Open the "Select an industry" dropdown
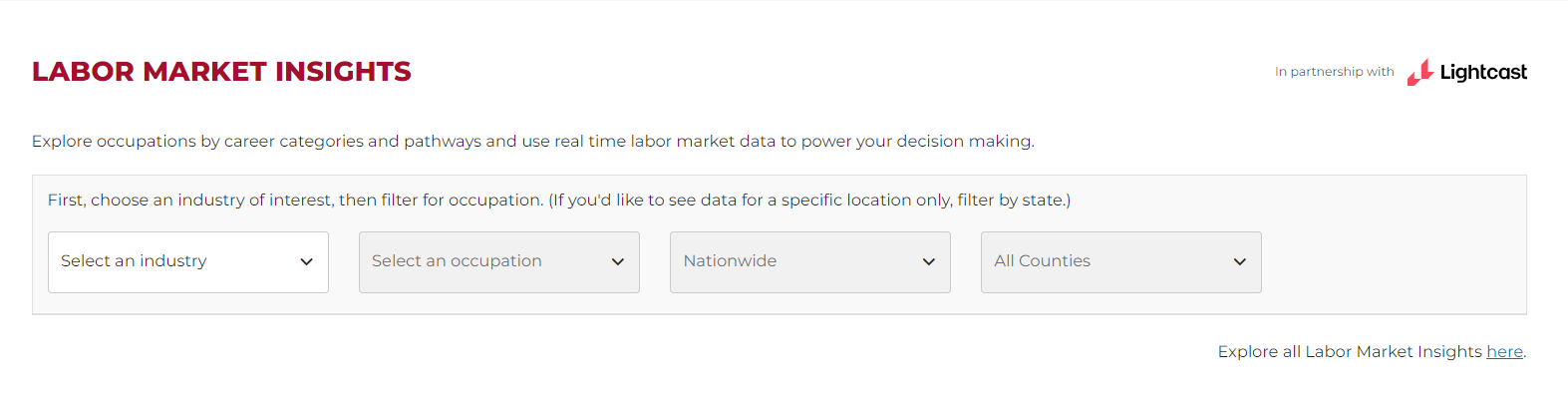1568x406 pixels. (x=188, y=262)
